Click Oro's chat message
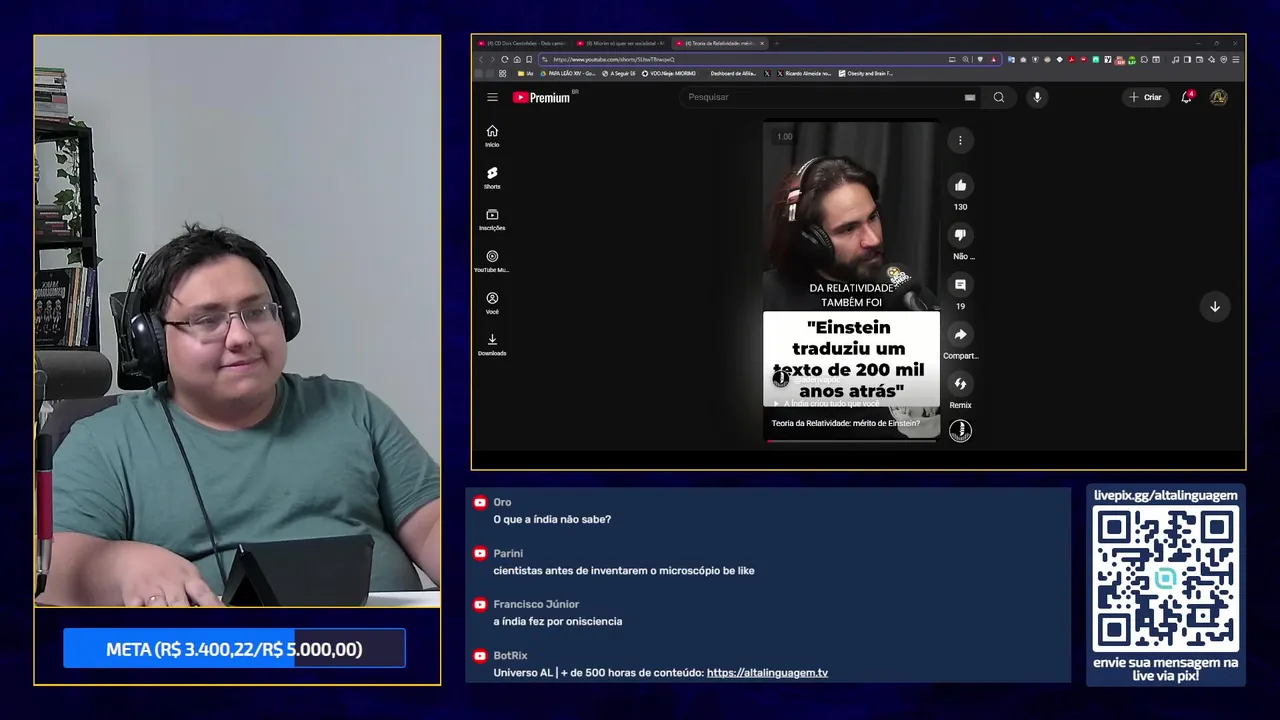 tap(552, 519)
